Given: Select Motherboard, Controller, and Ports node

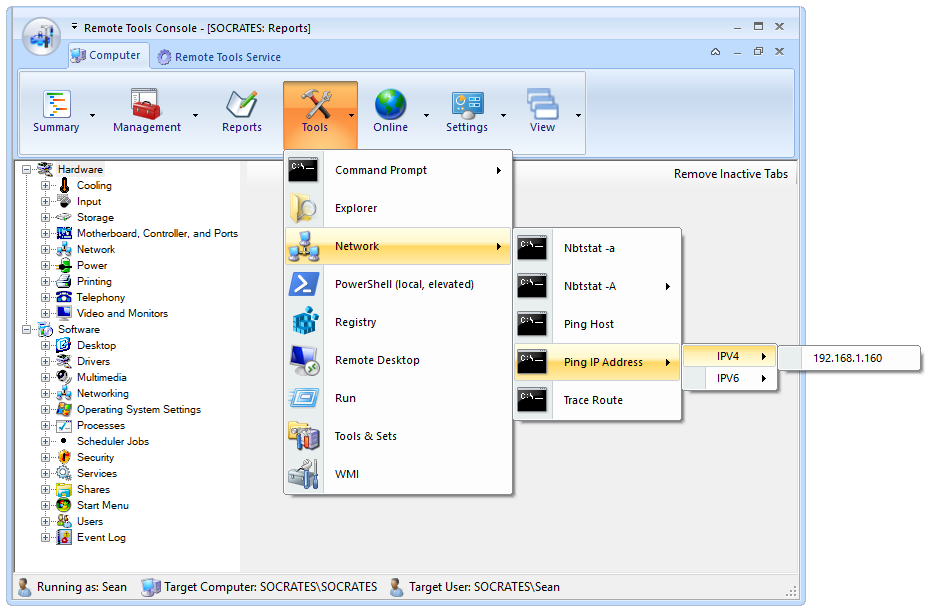Looking at the screenshot, I should pos(157,233).
